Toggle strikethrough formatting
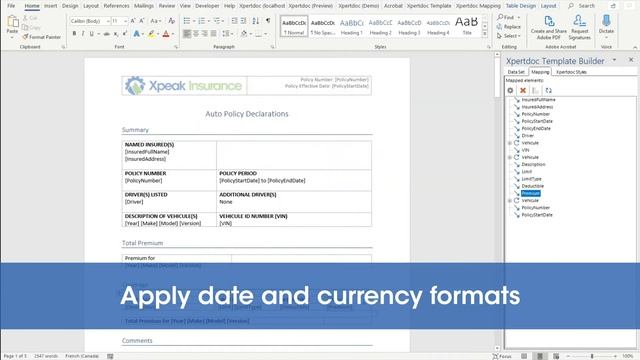This screenshot has height=360, width=640. [107, 34]
